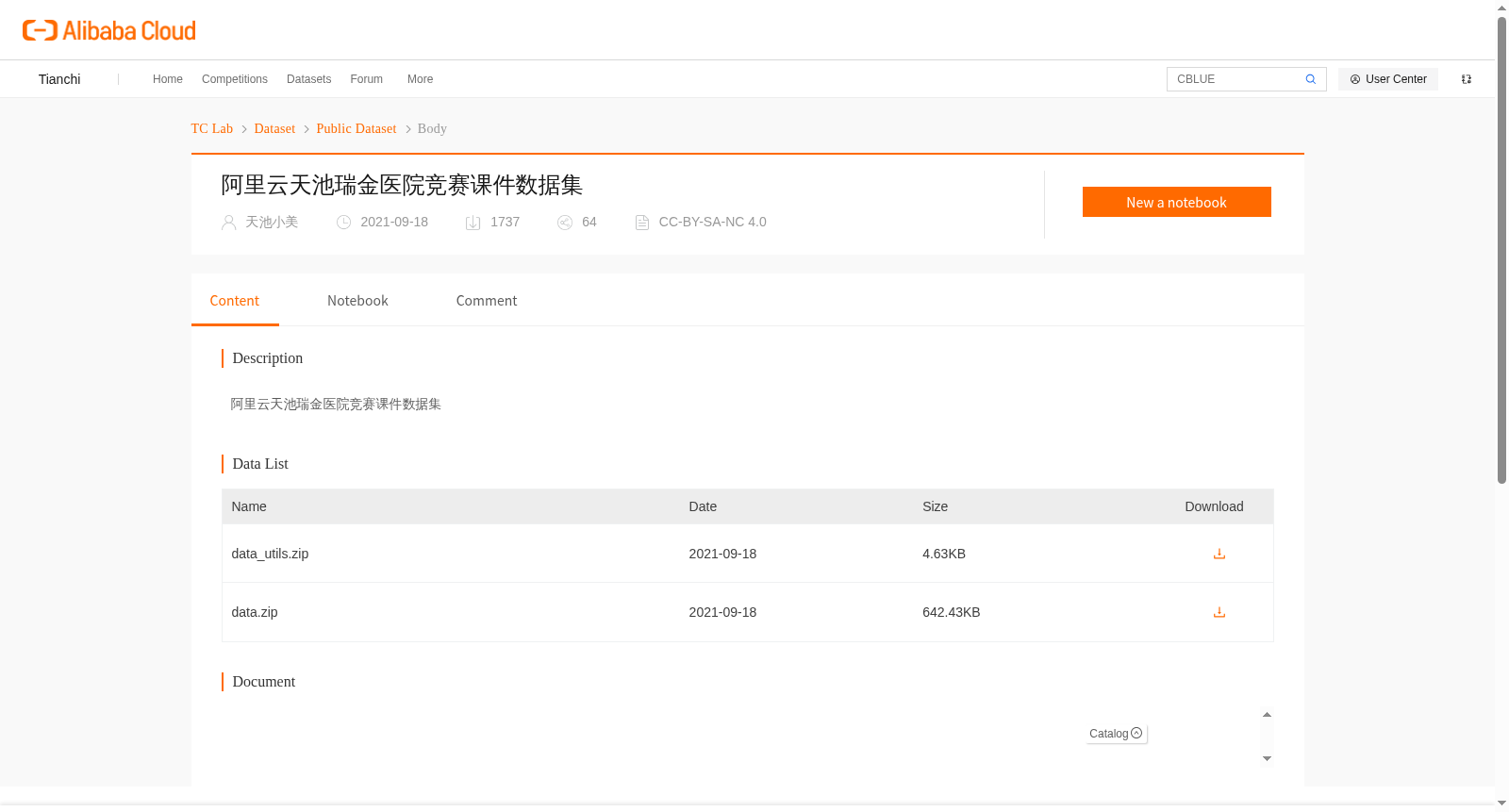Click the author user icon beside 天池小美
Image resolution: width=1509 pixels, height=812 pixels.
[228, 223]
